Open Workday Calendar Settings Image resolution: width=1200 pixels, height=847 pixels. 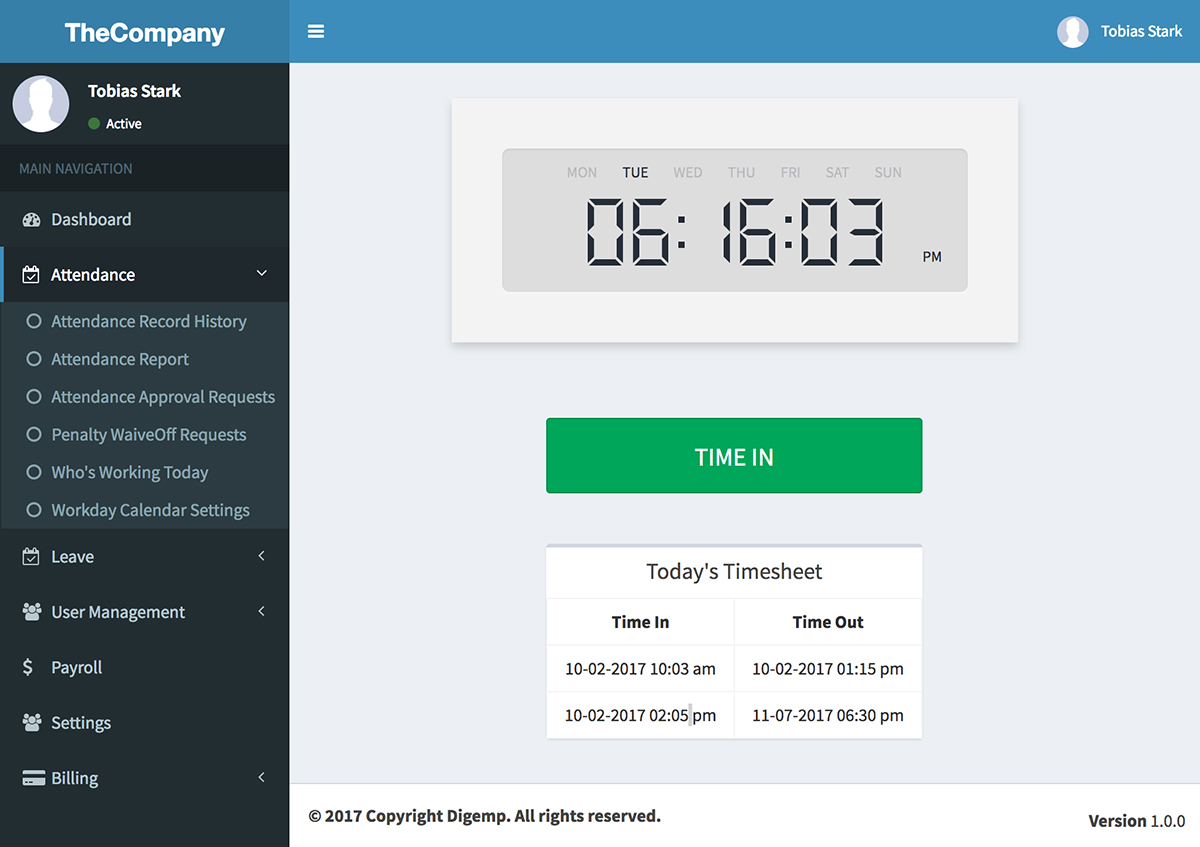click(150, 510)
